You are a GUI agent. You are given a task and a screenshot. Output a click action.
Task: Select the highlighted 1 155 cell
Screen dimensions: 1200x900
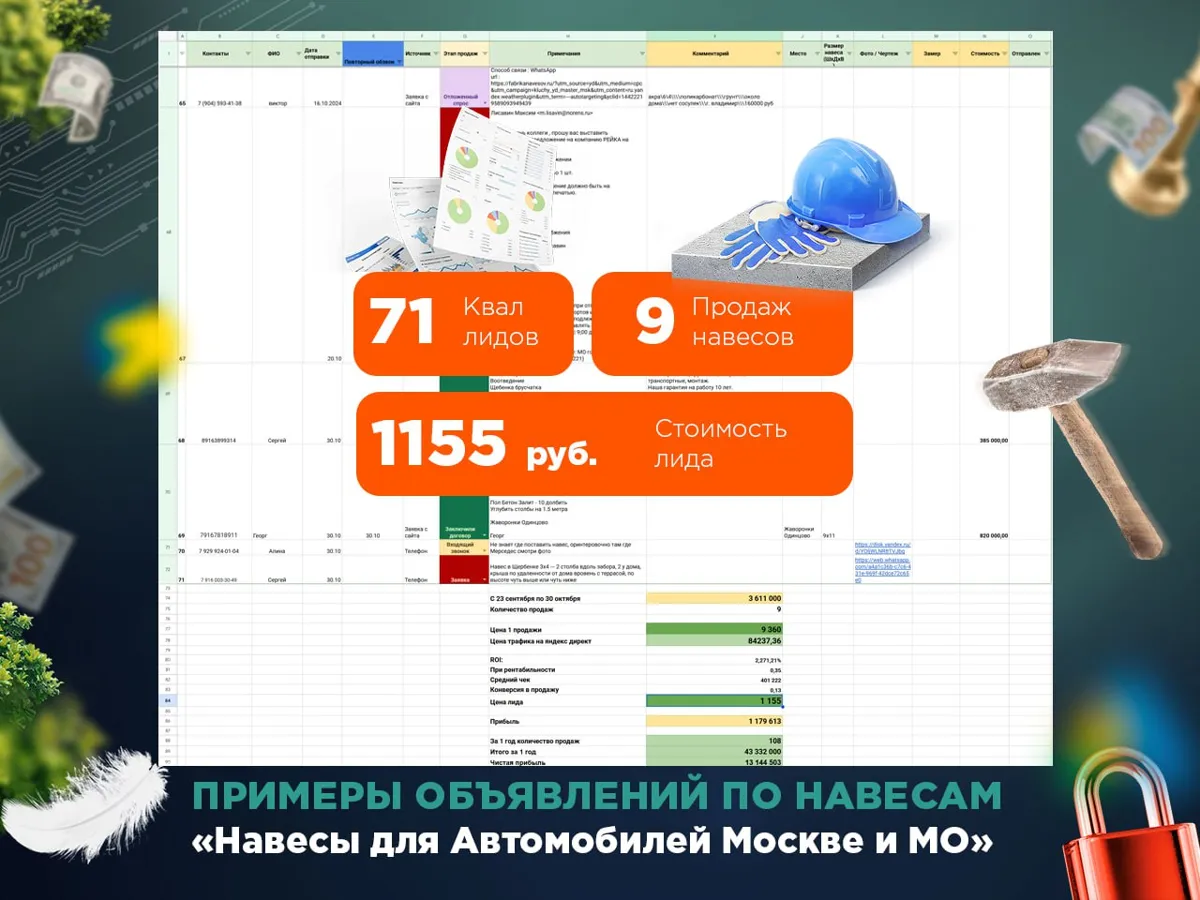pyautogui.click(x=715, y=702)
